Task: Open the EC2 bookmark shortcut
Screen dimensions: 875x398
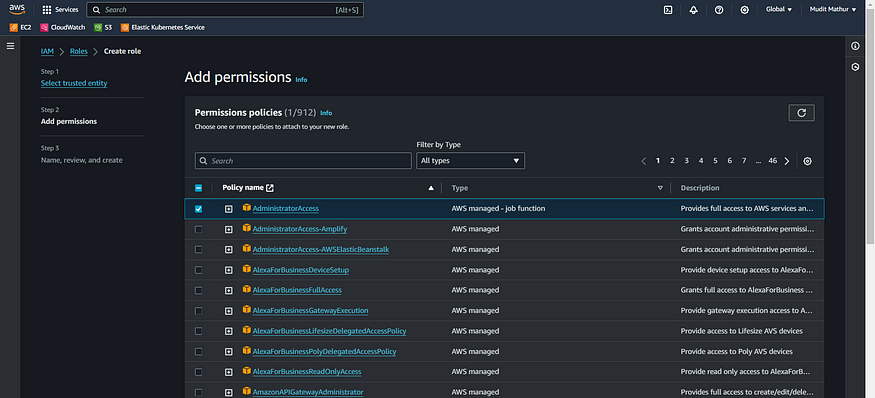Action: pos(21,27)
